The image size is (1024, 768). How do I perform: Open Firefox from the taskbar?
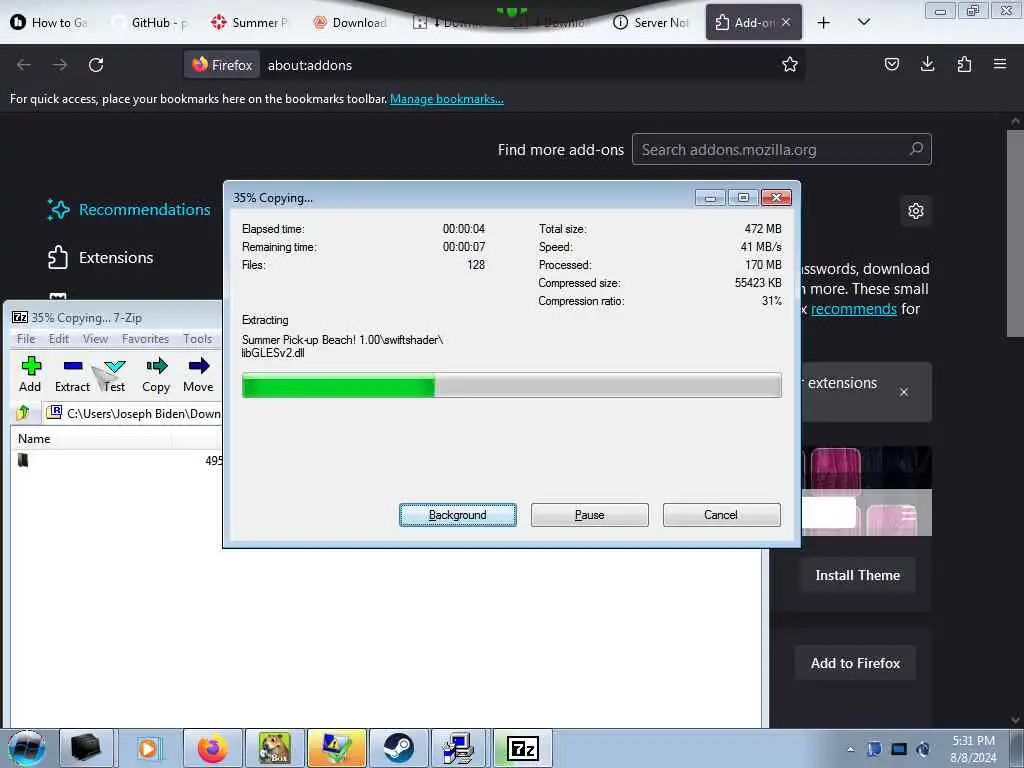point(213,748)
